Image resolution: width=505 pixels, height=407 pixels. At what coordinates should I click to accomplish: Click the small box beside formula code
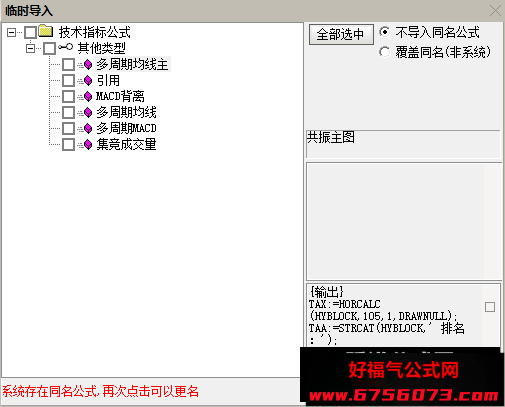coord(490,307)
